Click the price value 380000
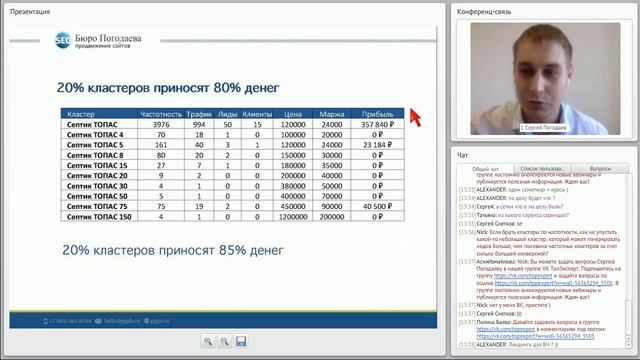 point(293,186)
